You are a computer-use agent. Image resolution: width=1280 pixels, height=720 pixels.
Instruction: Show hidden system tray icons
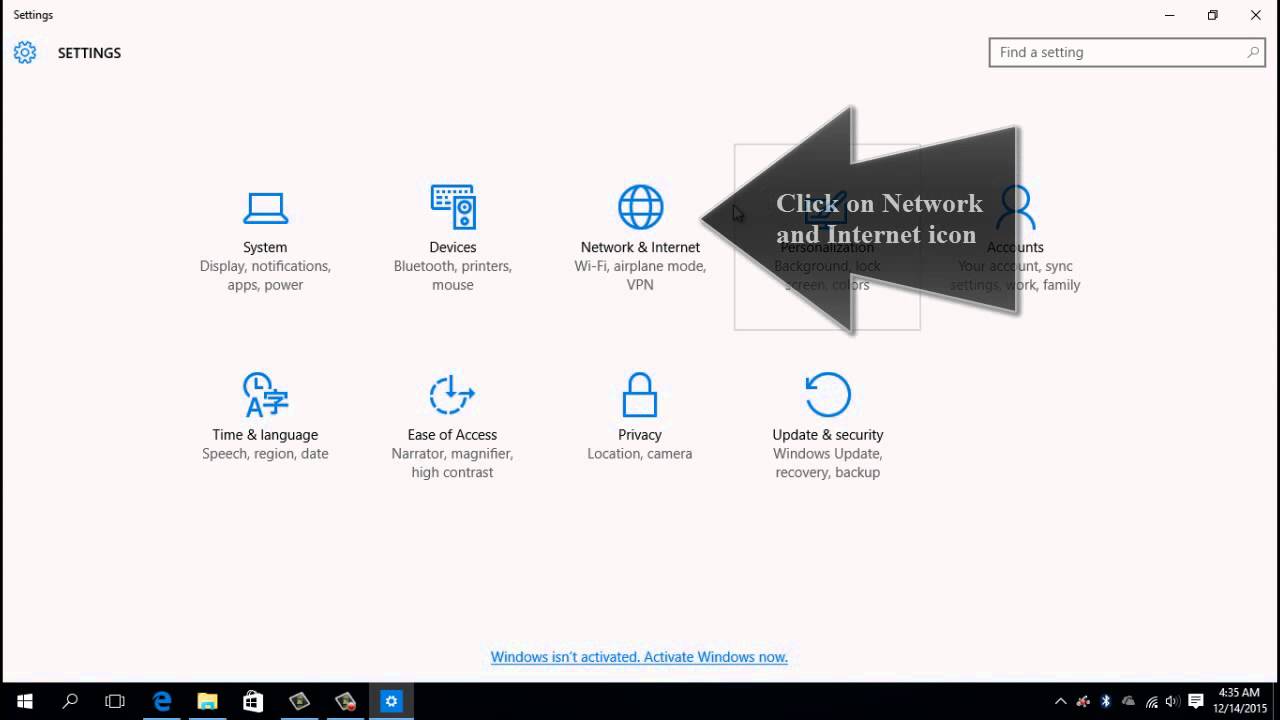(x=1060, y=702)
